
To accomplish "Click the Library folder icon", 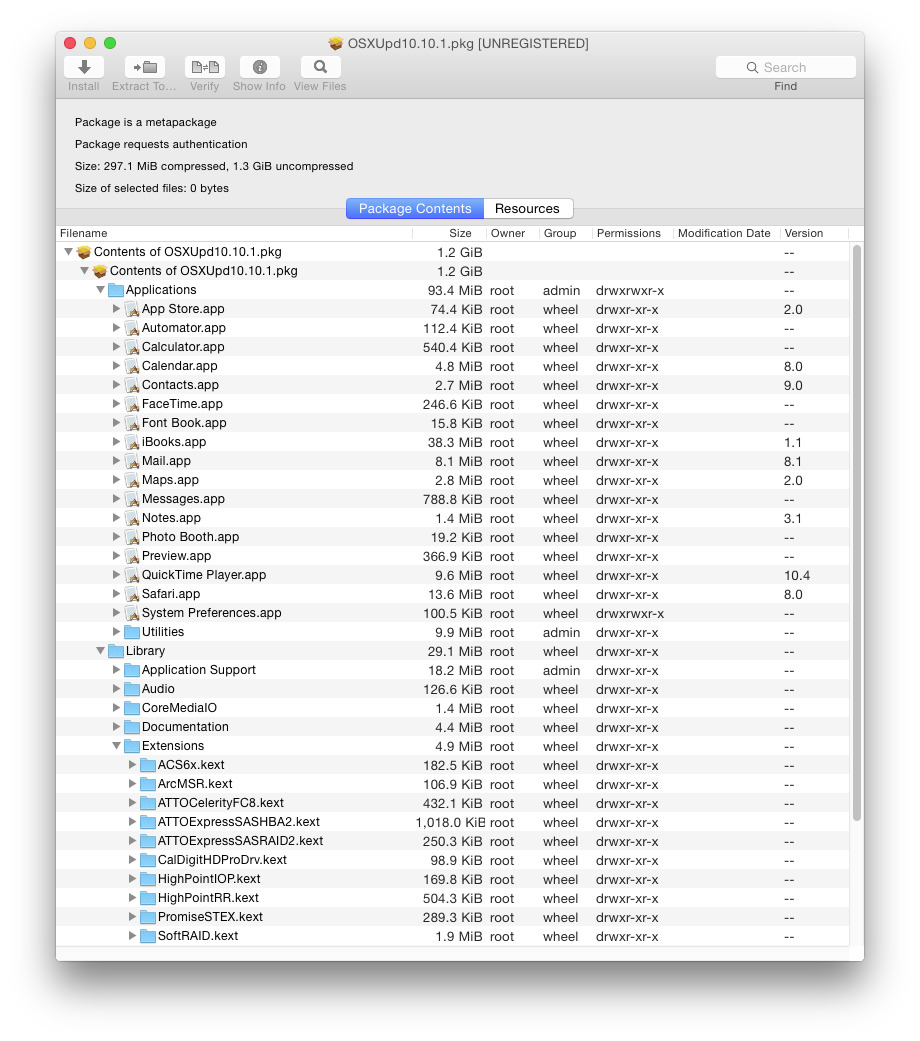I will (116, 651).
